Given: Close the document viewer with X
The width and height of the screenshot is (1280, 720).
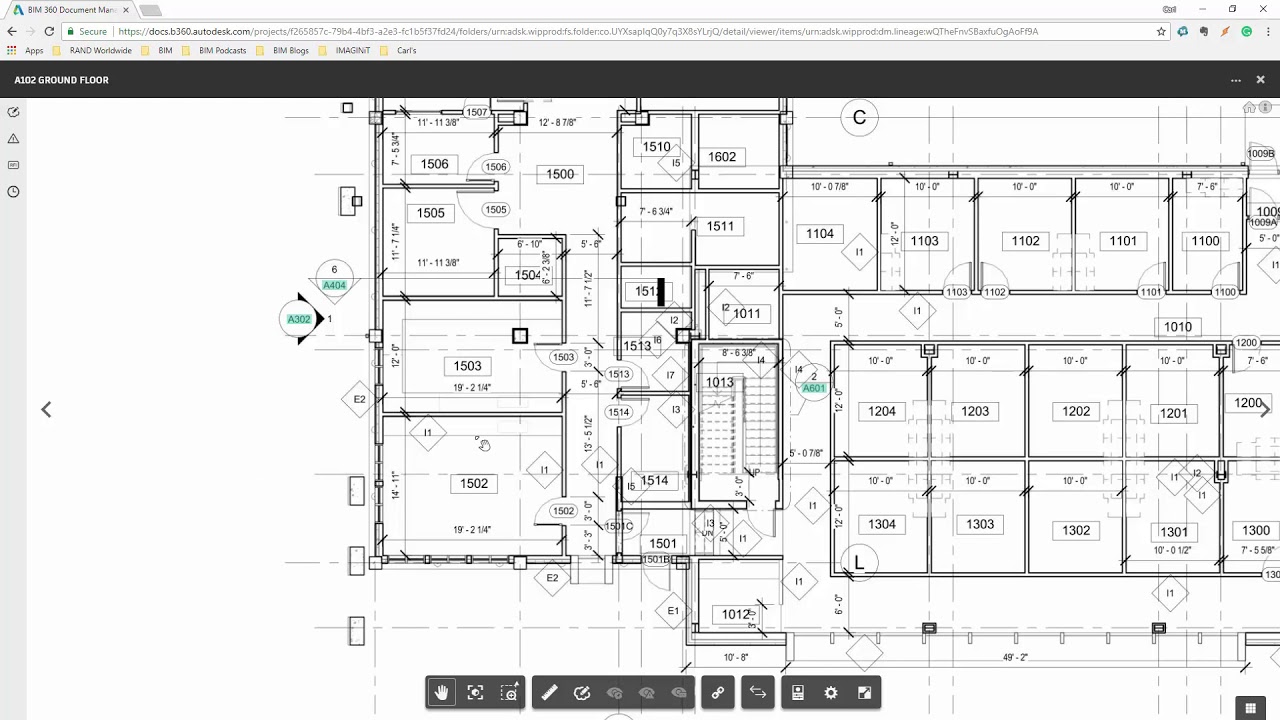Looking at the screenshot, I should (x=1260, y=80).
